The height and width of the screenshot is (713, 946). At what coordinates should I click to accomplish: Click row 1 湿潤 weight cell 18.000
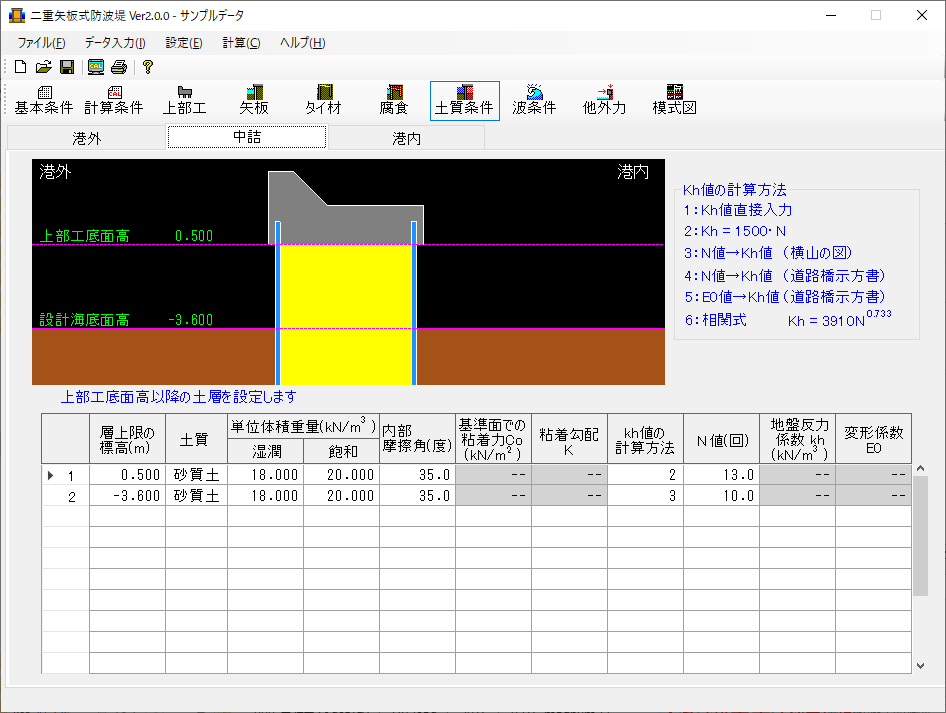pos(265,475)
